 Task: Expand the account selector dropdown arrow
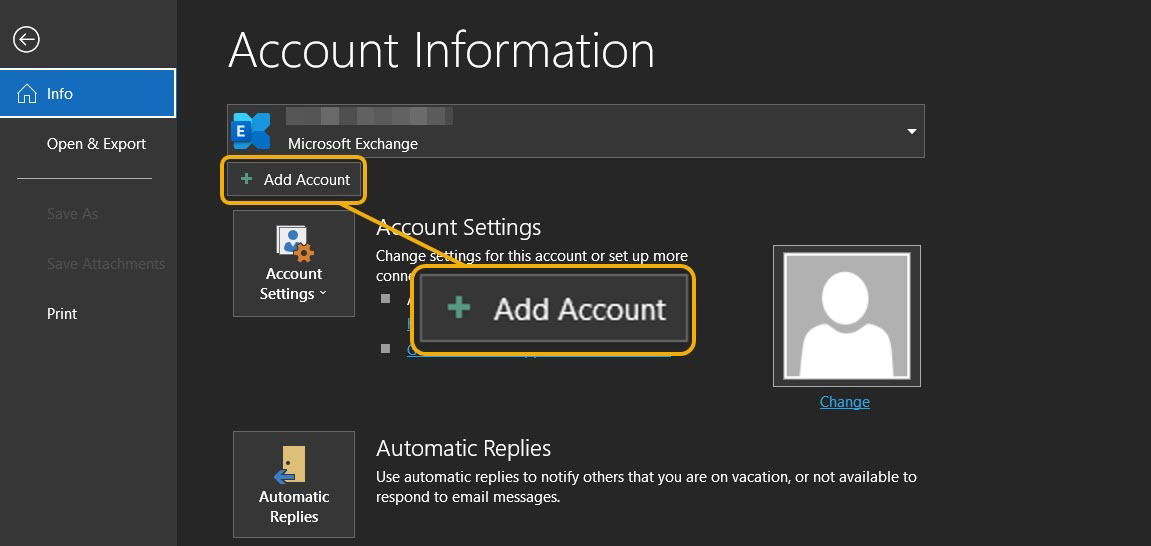[912, 131]
